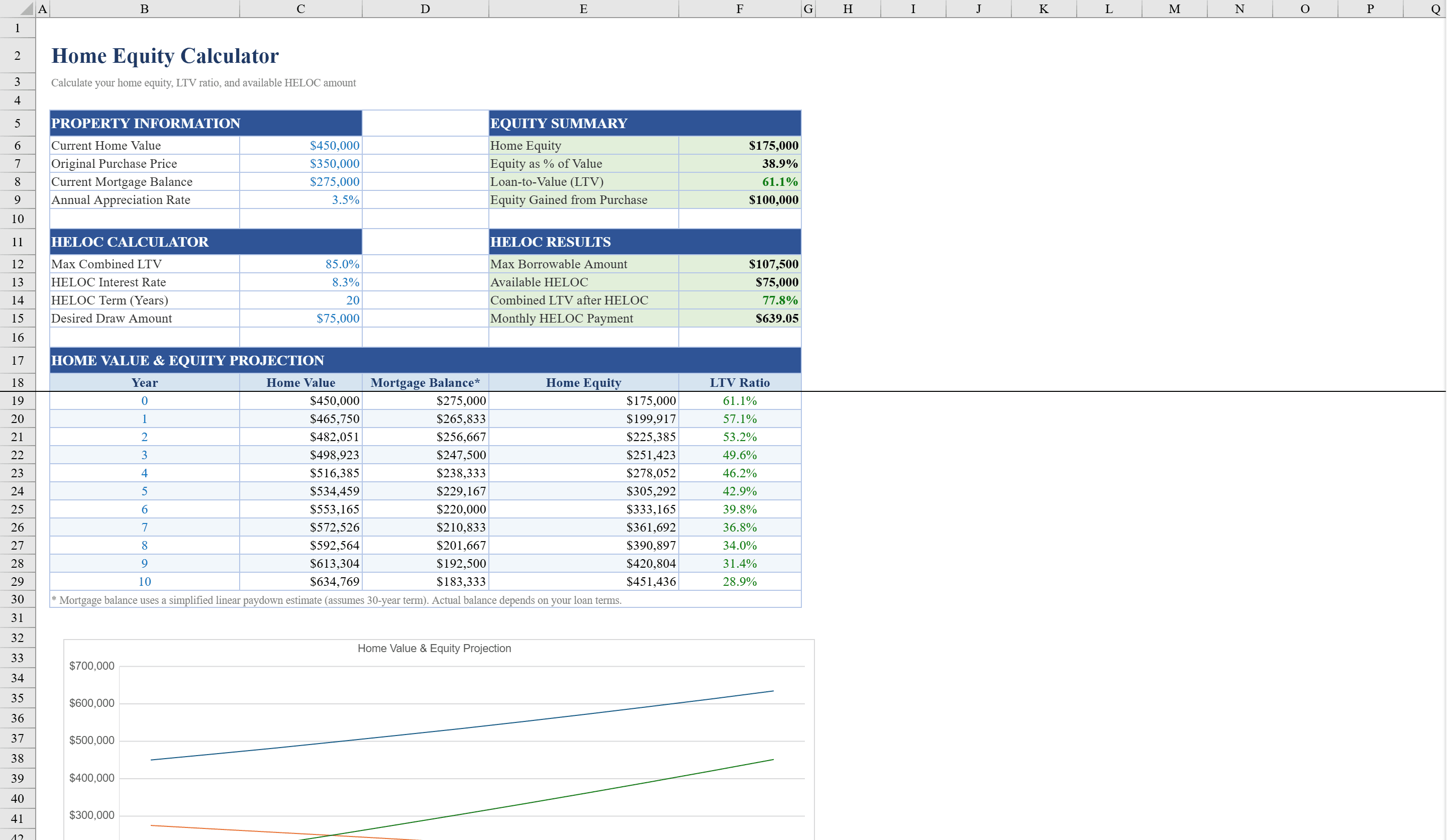Click the $700,000 chart axis label

click(x=92, y=666)
